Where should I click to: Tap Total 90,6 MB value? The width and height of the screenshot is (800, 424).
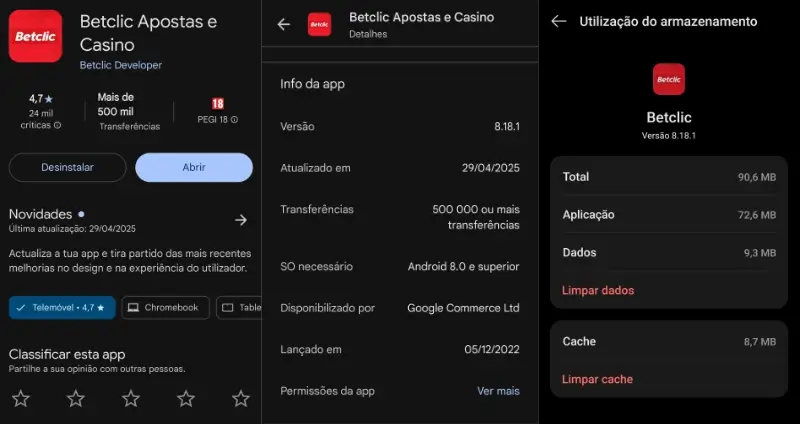coord(757,177)
